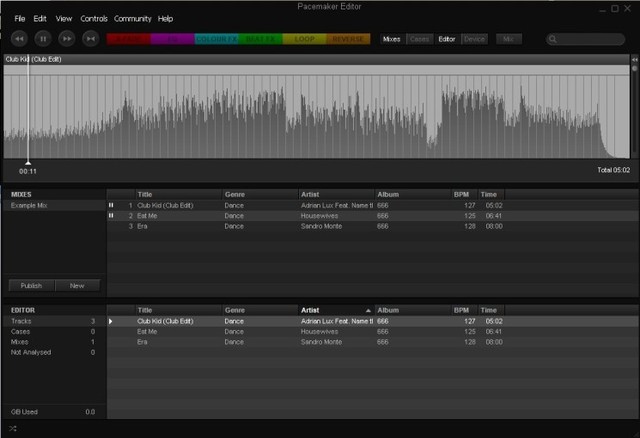
Task: Click the crossfade transition button
Action: (91, 39)
